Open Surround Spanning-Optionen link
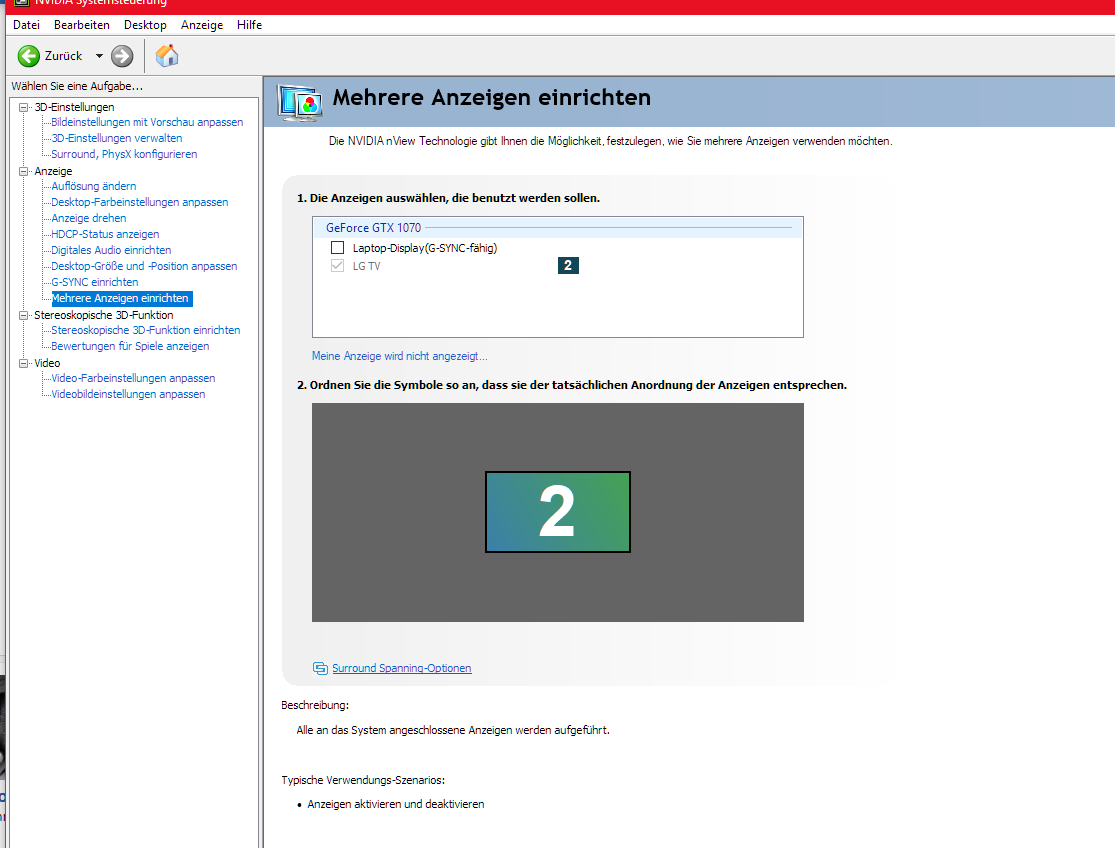This screenshot has width=1115, height=848. pos(402,668)
